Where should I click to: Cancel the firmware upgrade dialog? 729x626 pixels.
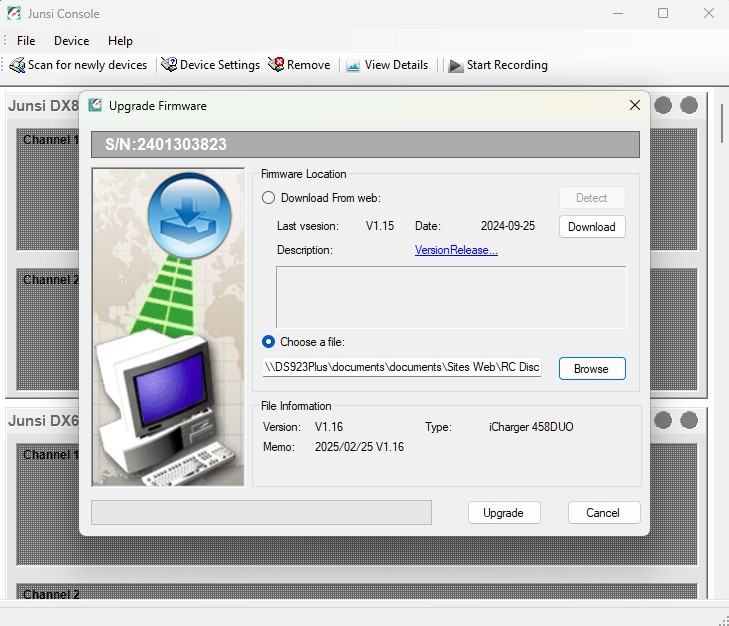coord(603,513)
